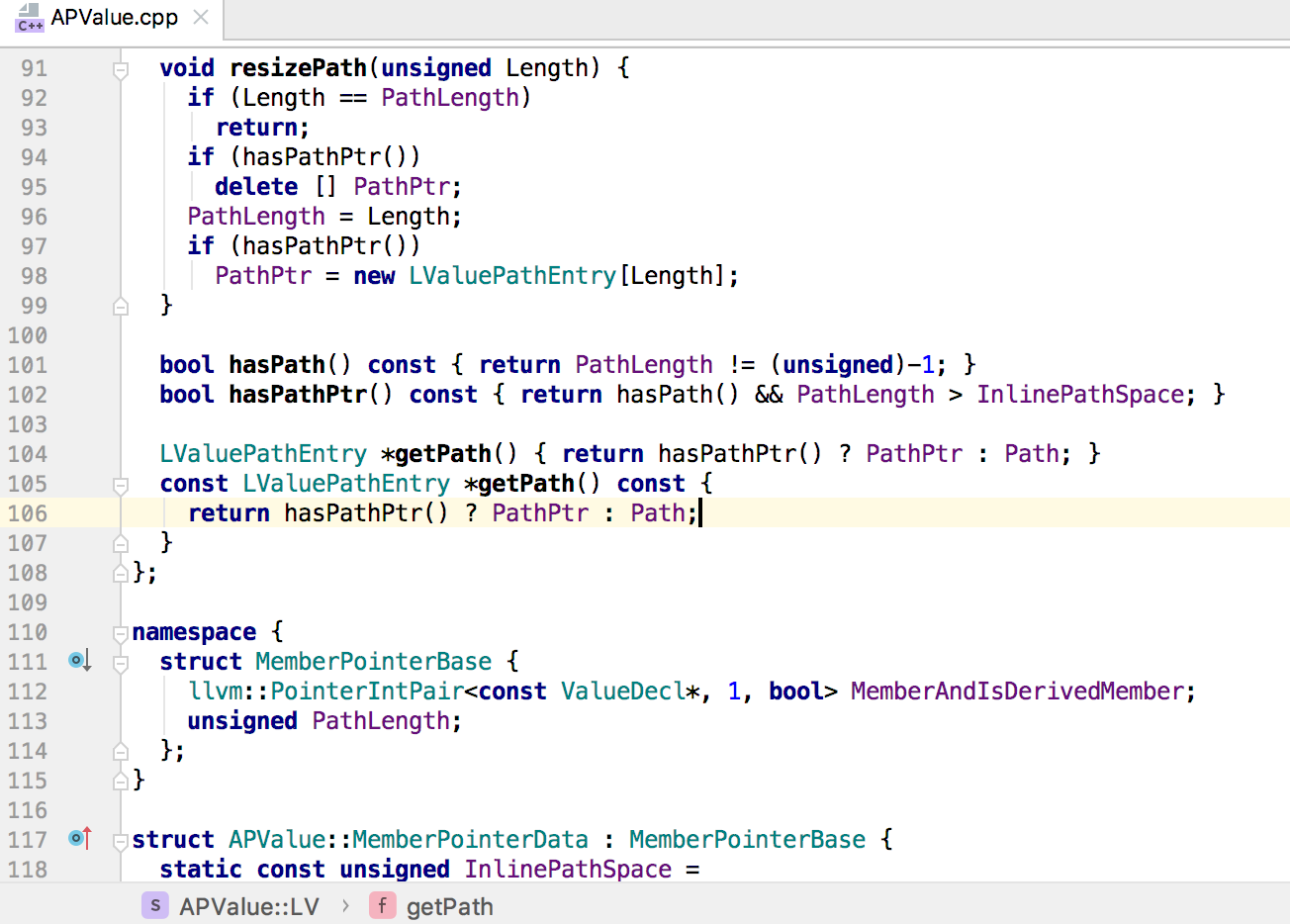Click MemberPointerData on line 117
The height and width of the screenshot is (924, 1290).
click(470, 840)
